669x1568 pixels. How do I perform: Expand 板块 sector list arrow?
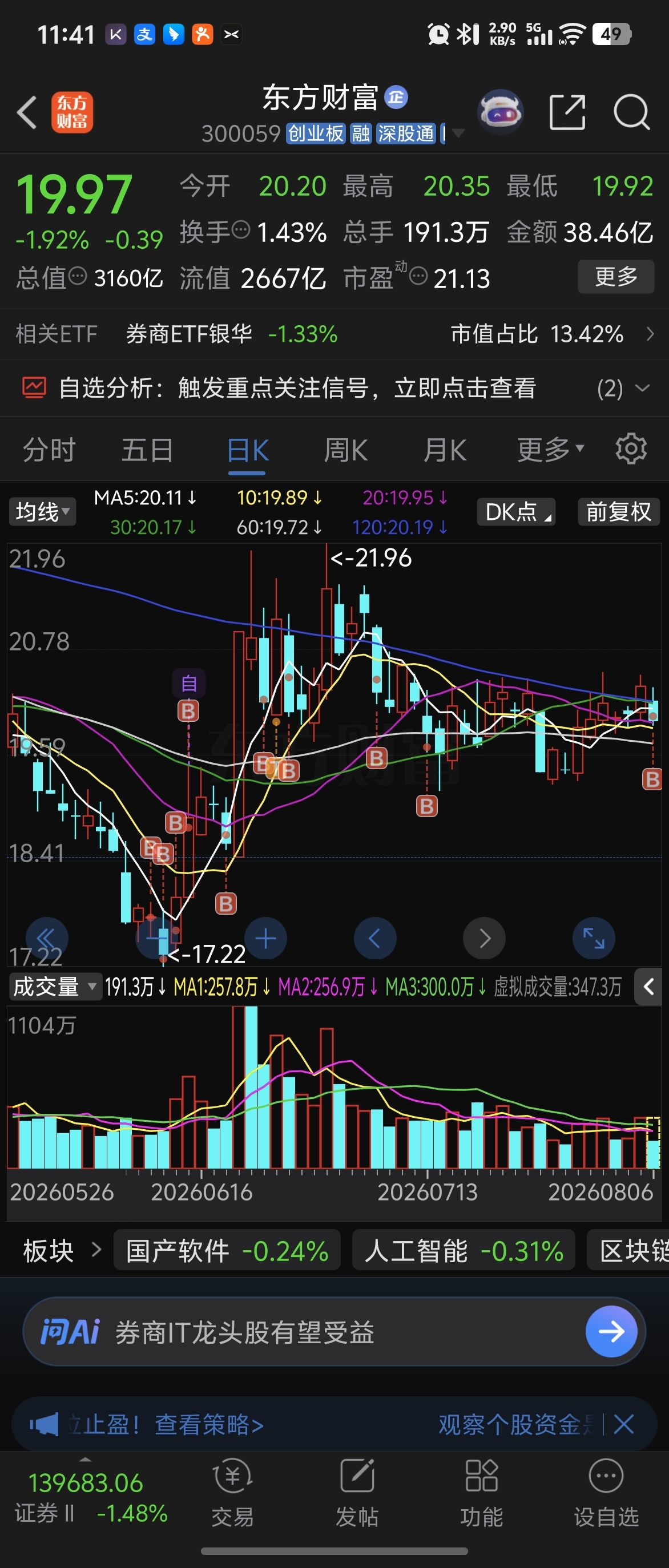[x=96, y=1250]
